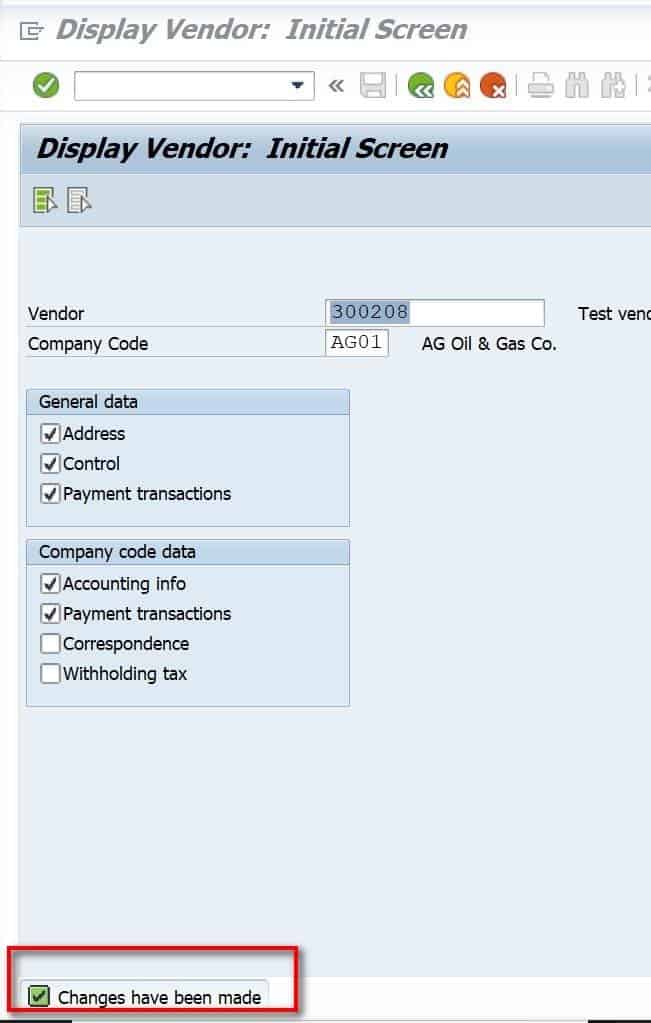Open the window menu icon beside title

[x=31, y=31]
